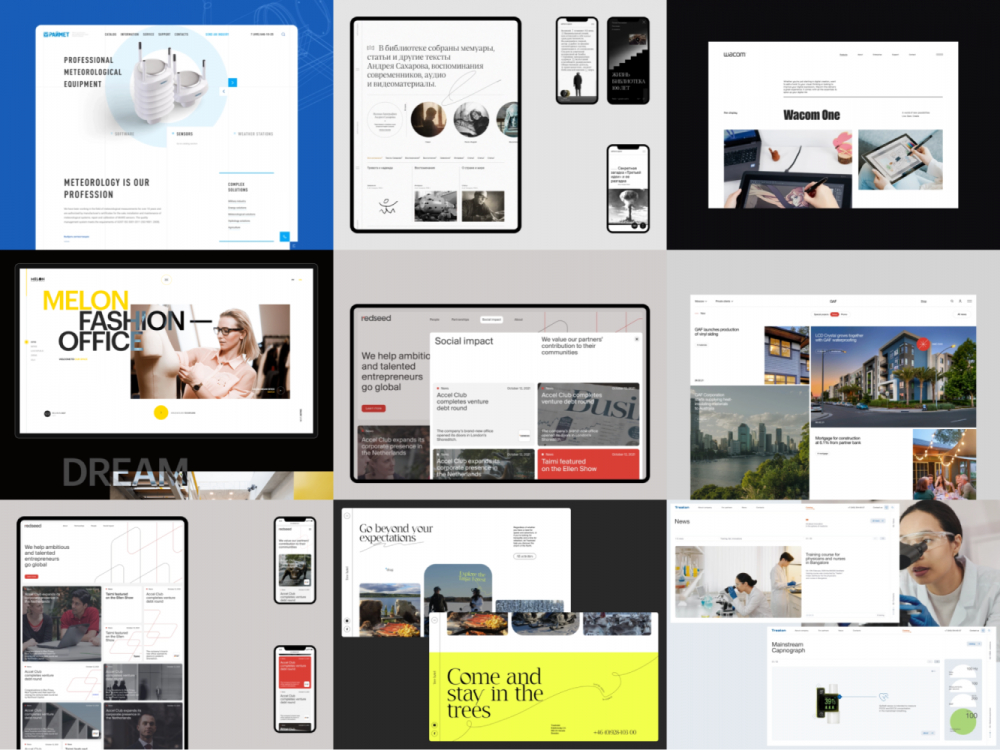Select the Weather Stations category tab
1000x750 pixels.
point(254,134)
